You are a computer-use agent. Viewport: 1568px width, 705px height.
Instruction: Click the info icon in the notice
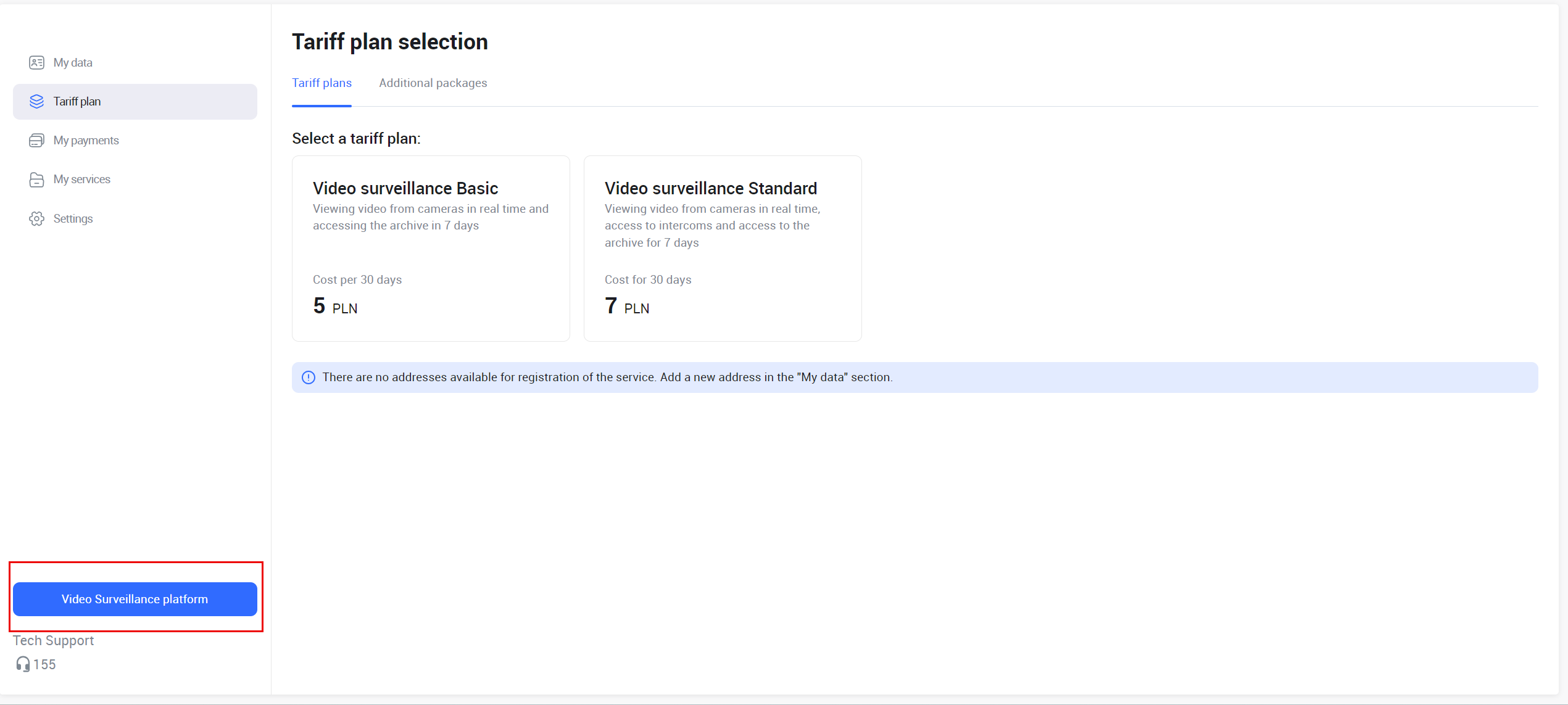(x=309, y=377)
